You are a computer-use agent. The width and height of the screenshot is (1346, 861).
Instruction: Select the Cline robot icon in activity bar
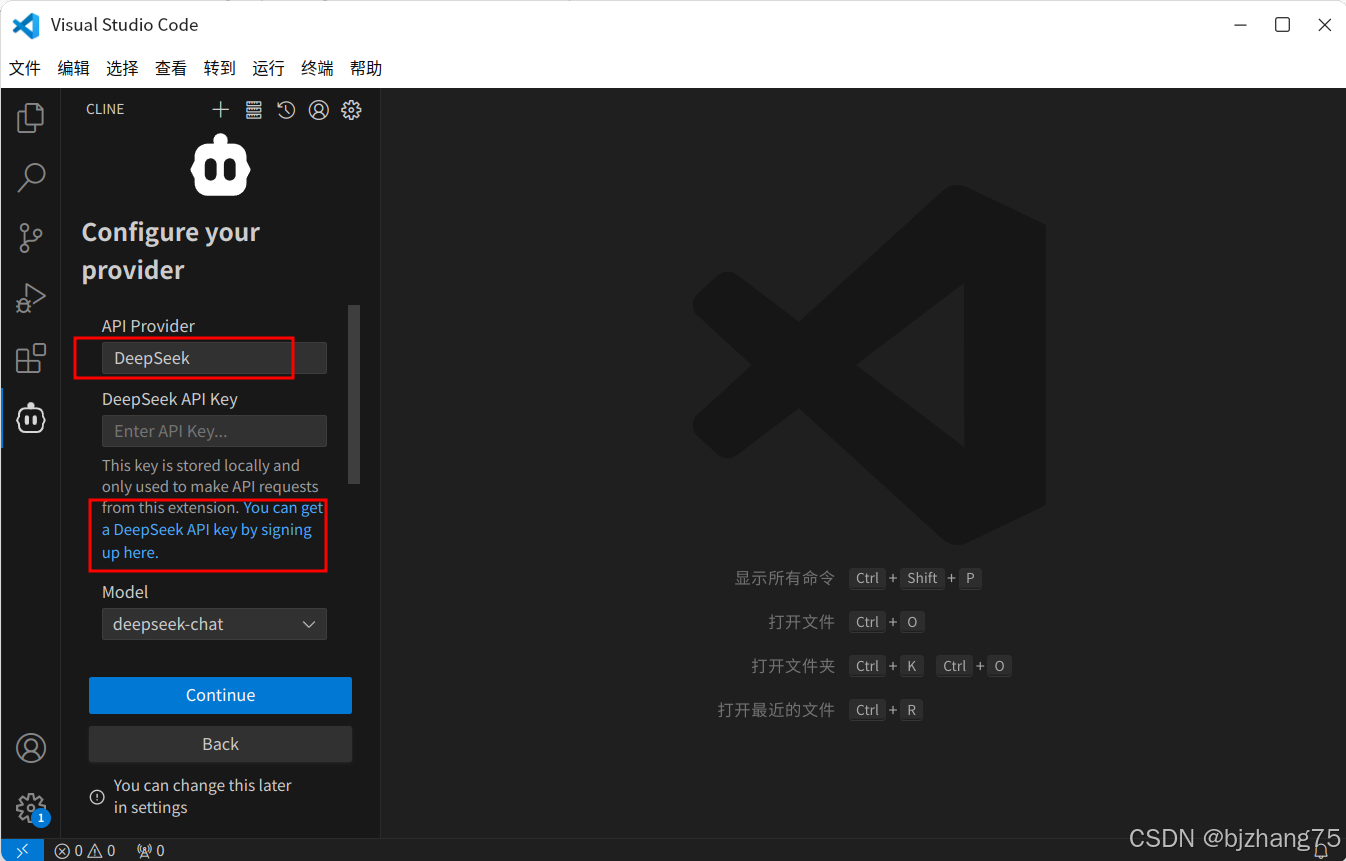coord(31,418)
